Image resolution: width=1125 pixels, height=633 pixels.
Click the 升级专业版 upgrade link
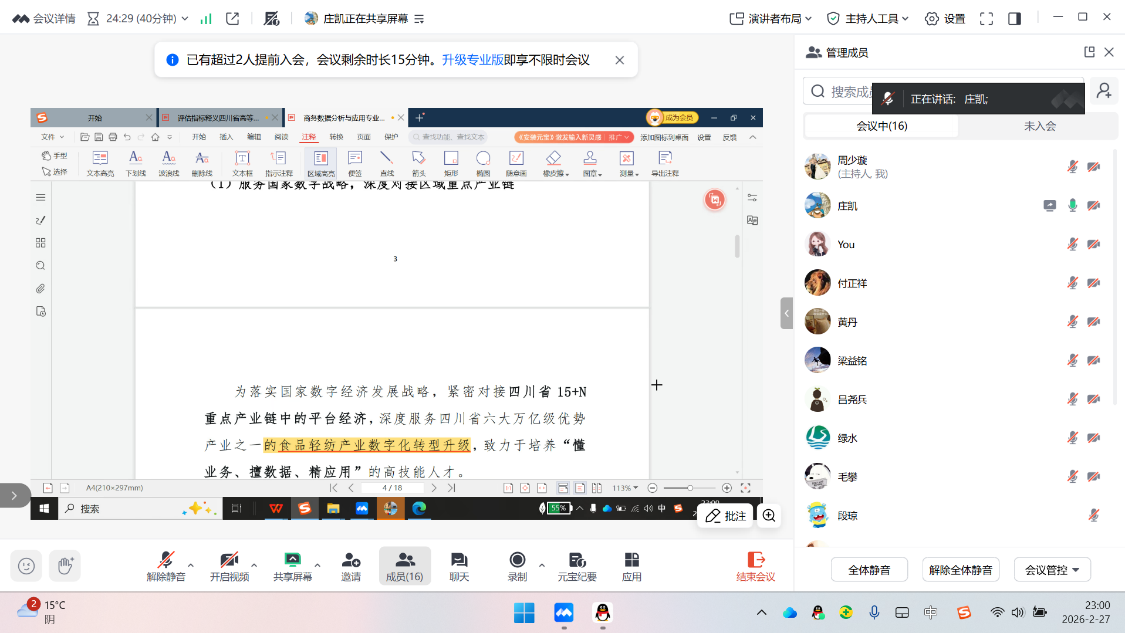coord(472,60)
